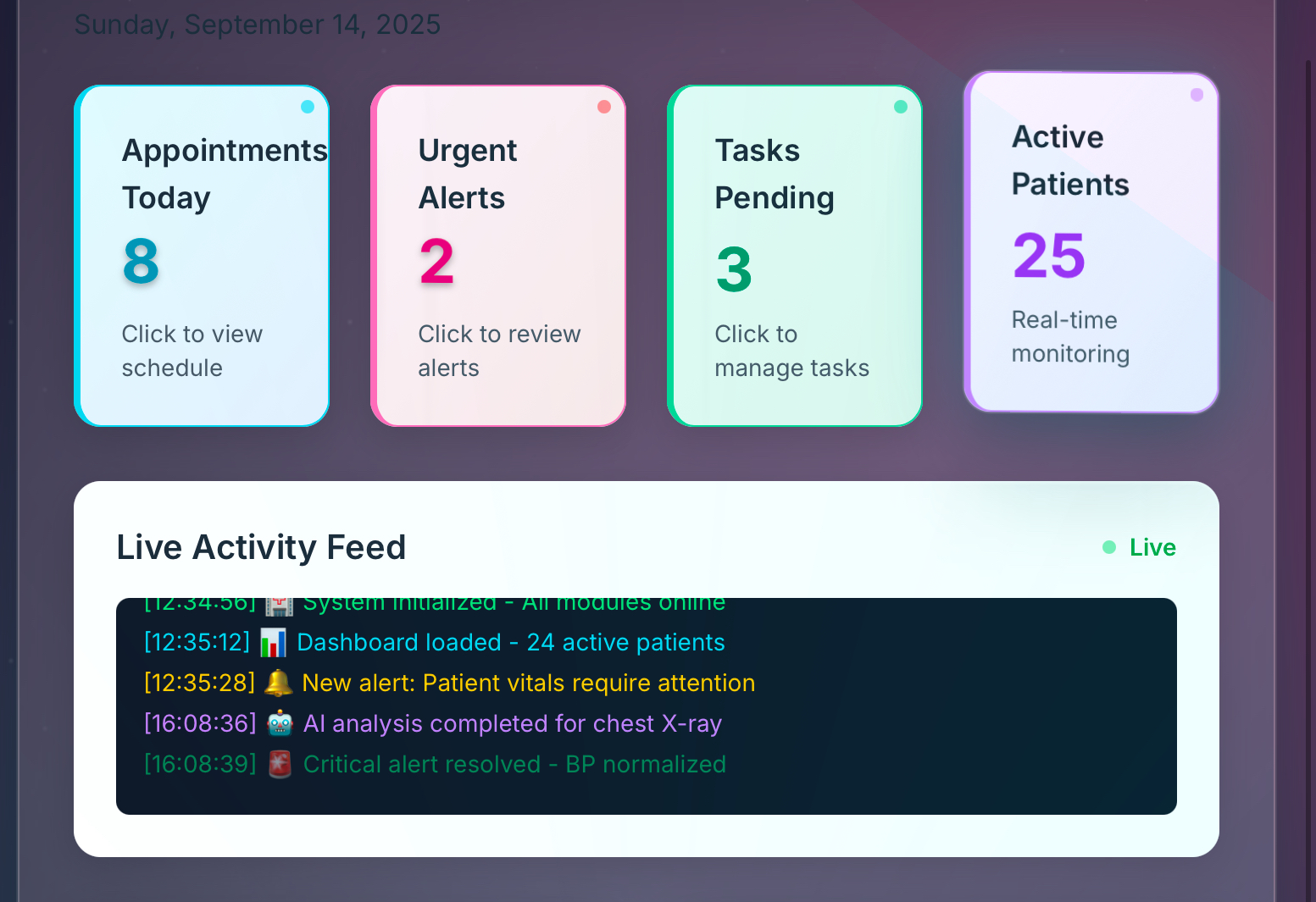The height and width of the screenshot is (902, 1316).
Task: Toggle the green status dot on Tasks Pending
Action: pyautogui.click(x=901, y=107)
